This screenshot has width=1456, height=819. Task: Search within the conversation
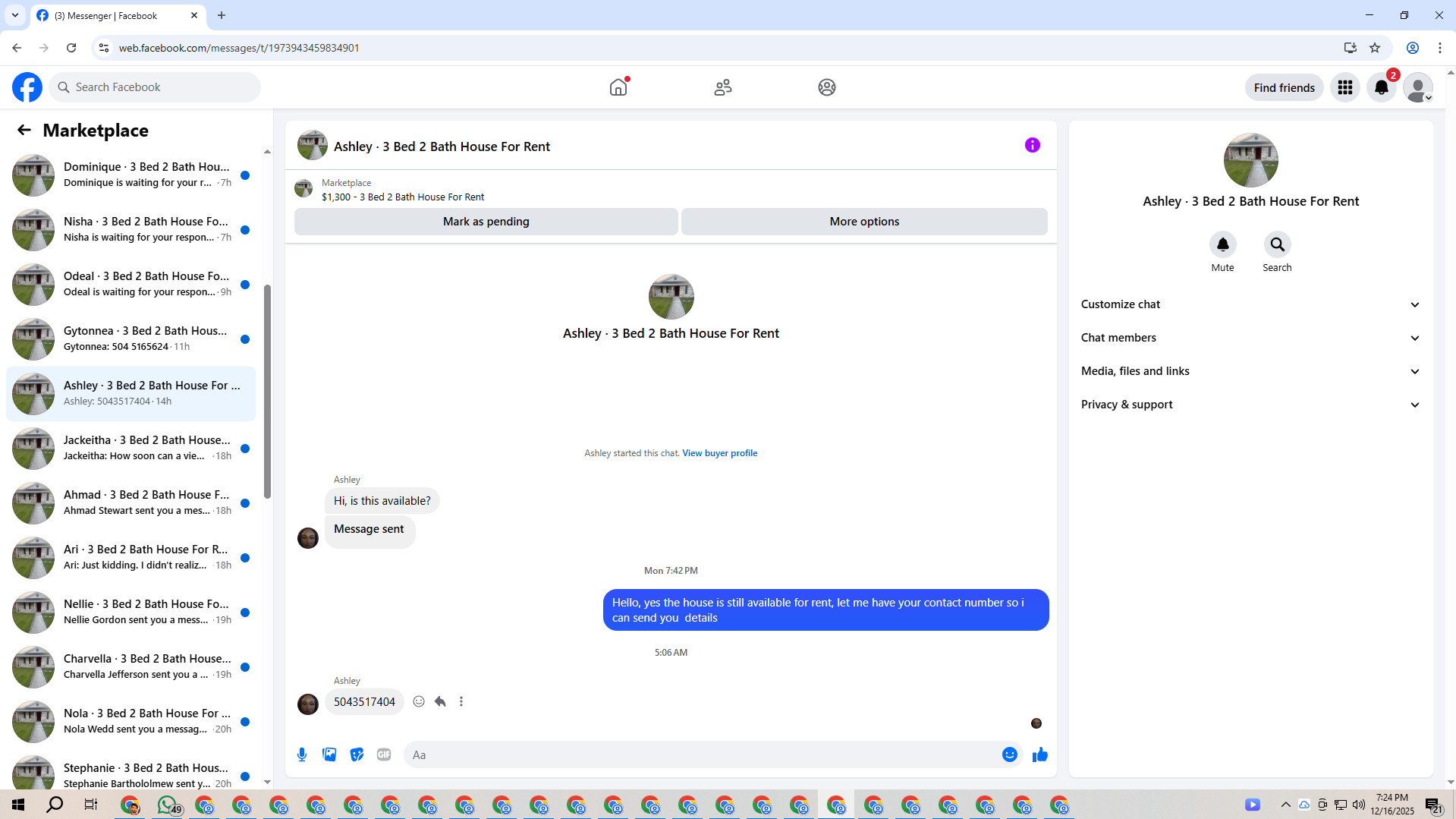(1277, 244)
